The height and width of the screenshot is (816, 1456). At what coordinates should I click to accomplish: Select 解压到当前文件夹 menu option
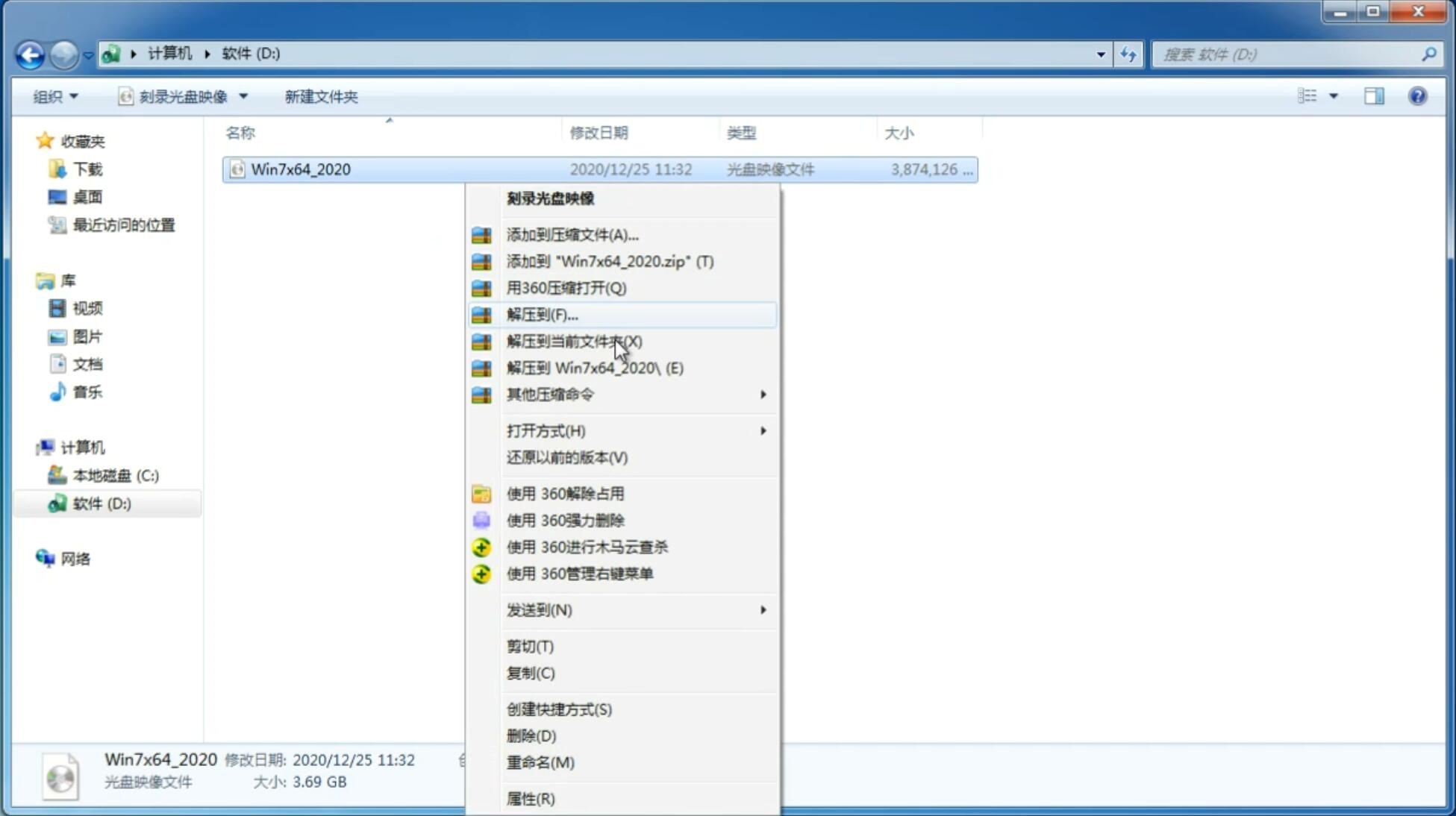tap(574, 341)
